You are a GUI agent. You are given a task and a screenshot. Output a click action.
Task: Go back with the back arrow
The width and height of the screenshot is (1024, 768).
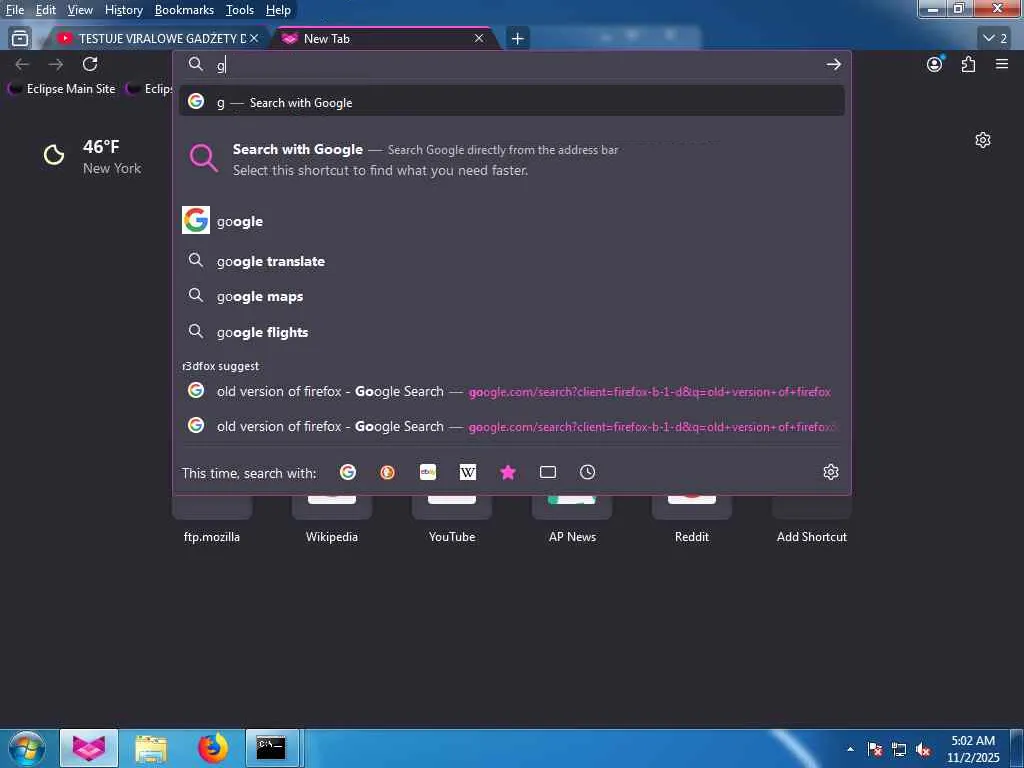[x=22, y=64]
